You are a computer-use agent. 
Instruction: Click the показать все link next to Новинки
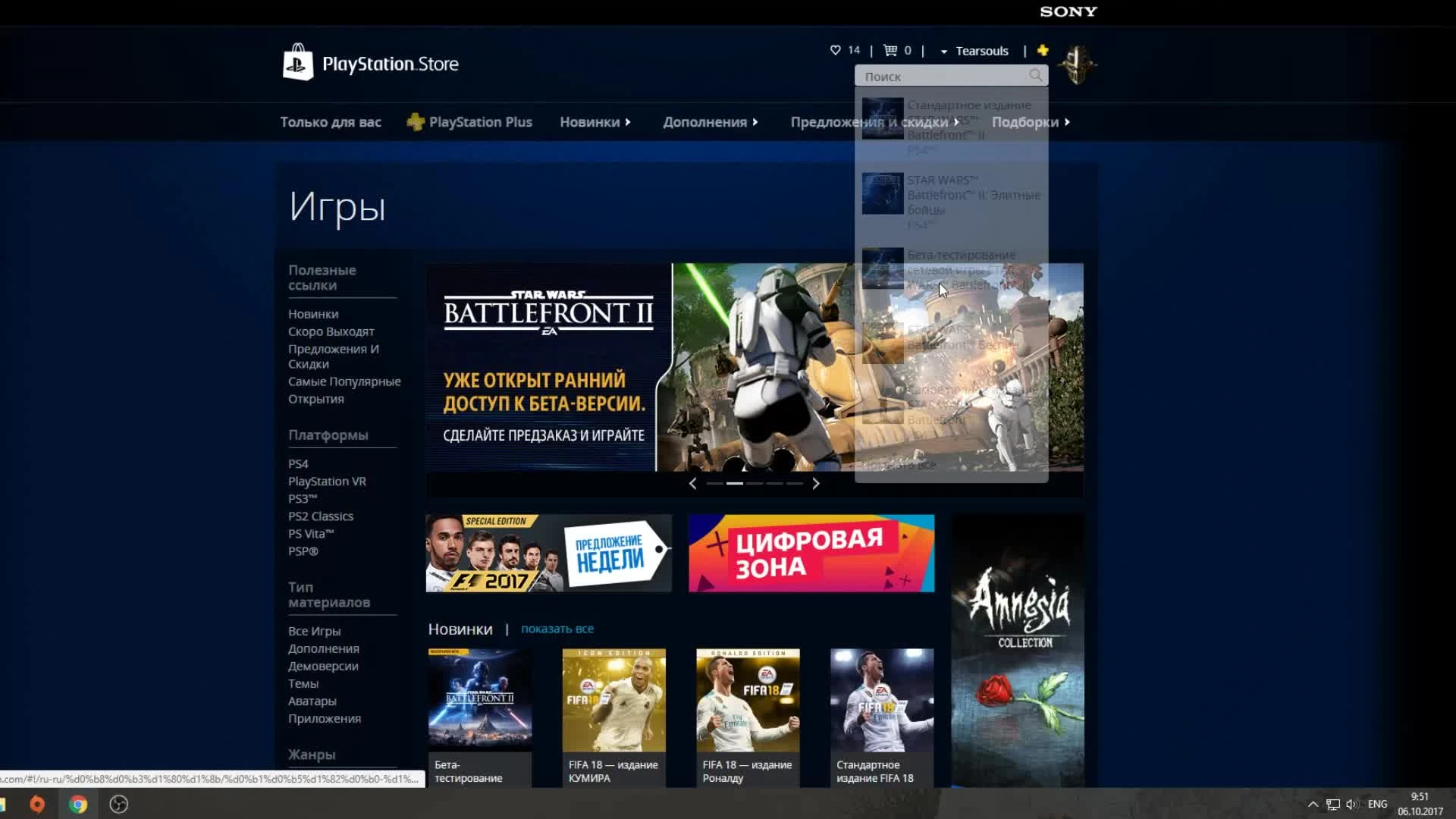557,629
